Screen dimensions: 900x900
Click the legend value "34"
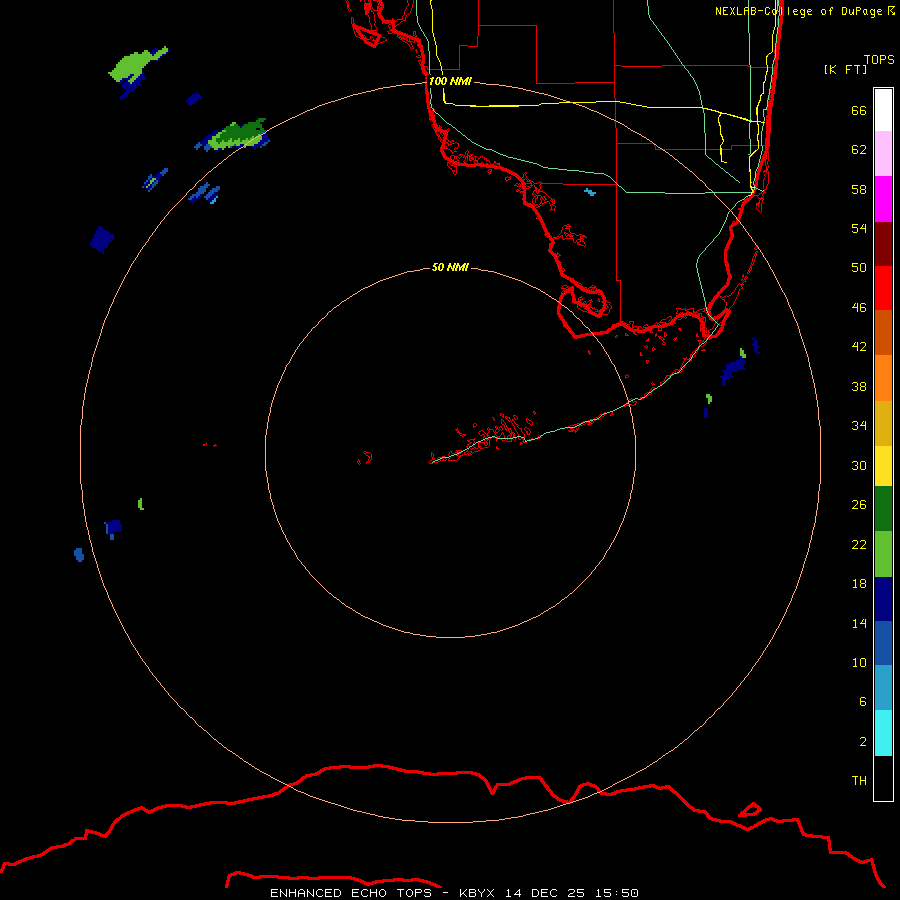(x=859, y=426)
